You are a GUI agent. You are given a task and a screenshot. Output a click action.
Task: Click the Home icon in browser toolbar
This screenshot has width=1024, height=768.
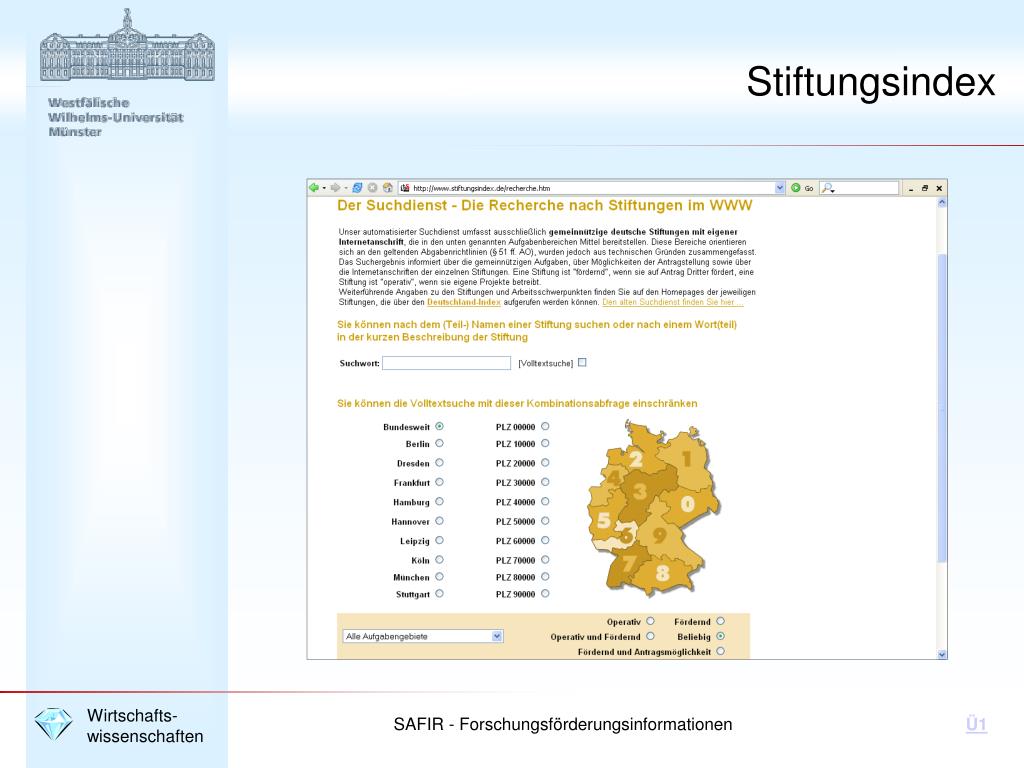pos(388,188)
